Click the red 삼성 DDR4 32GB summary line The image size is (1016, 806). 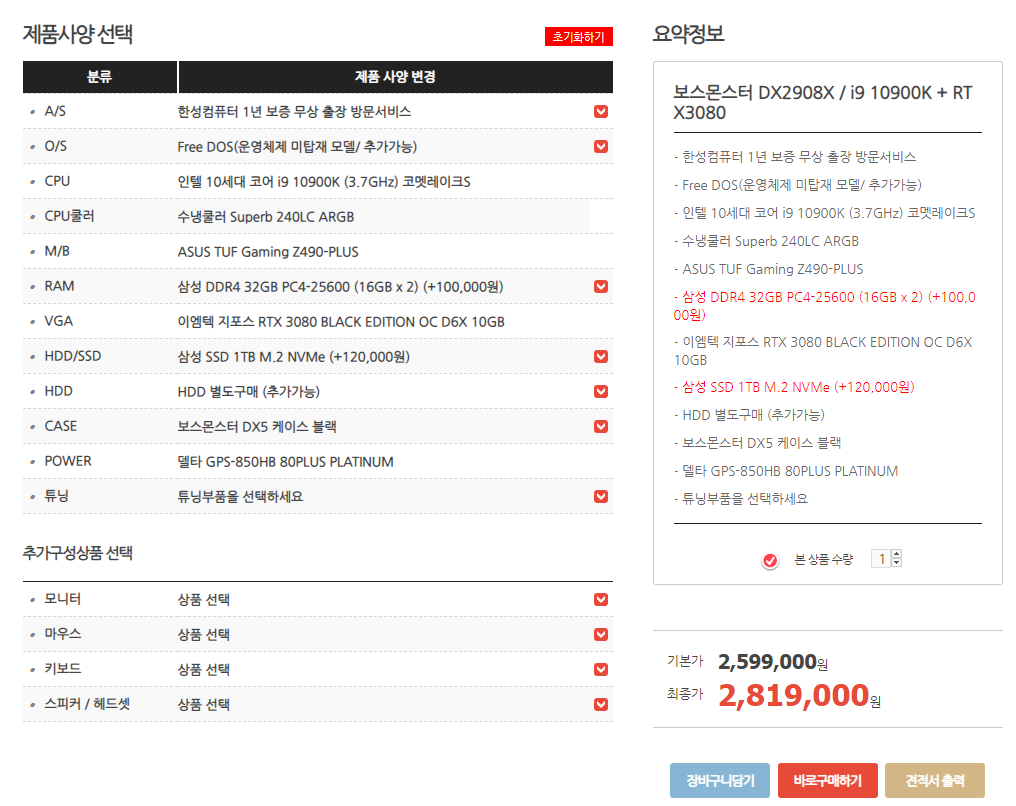click(824, 306)
